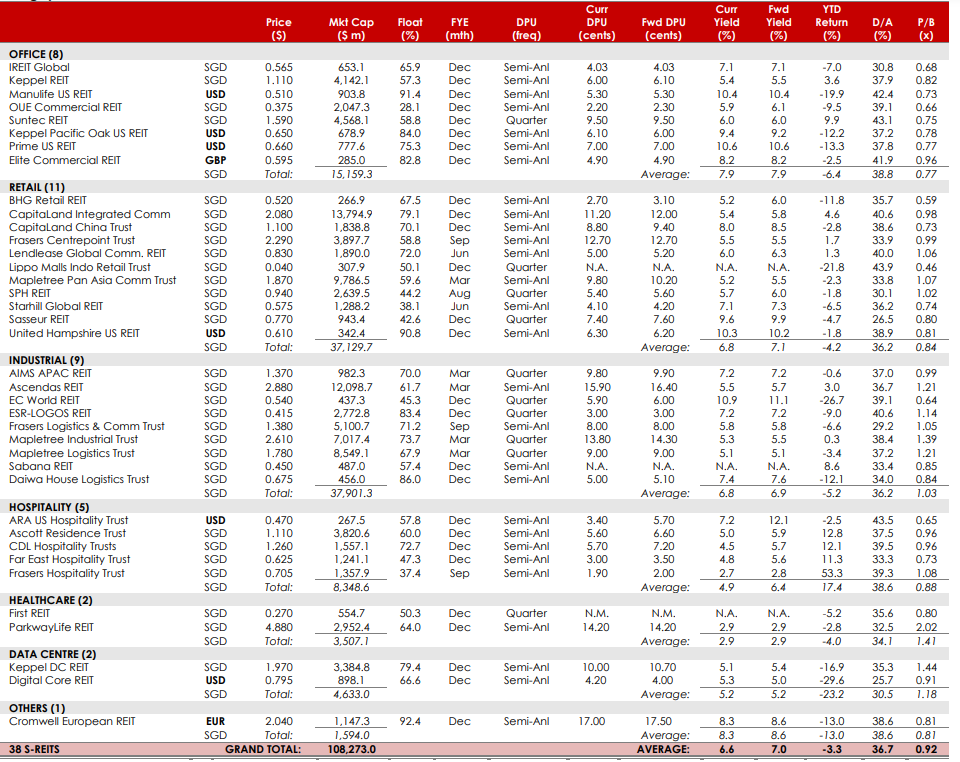The image size is (960, 762).
Task: Select the 'DATA CENTRE (2)' header
Action: pyautogui.click(x=52, y=654)
